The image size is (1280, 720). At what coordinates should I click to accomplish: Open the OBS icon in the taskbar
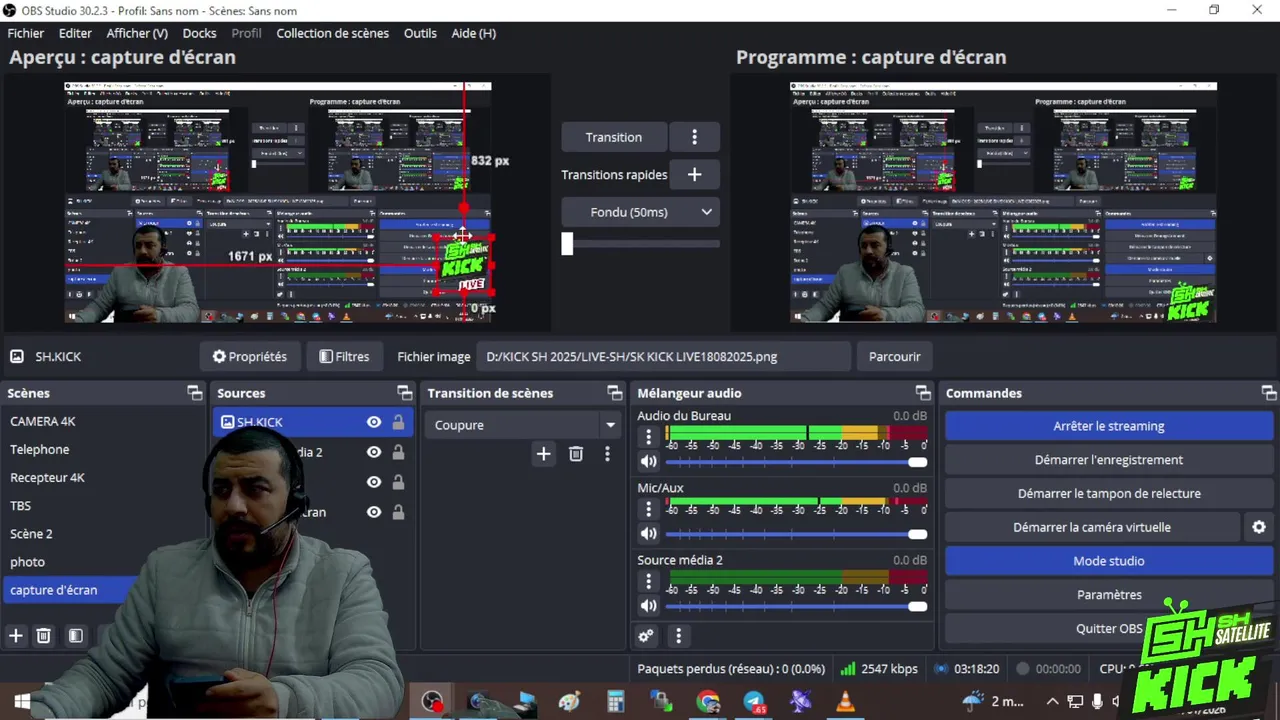tap(432, 702)
